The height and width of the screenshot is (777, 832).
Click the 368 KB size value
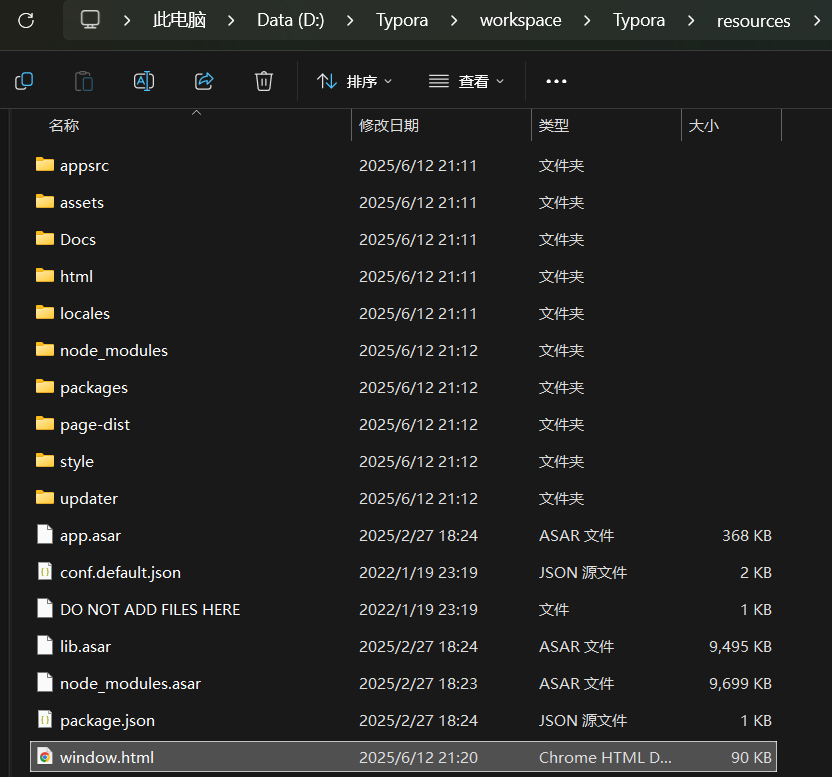747,536
